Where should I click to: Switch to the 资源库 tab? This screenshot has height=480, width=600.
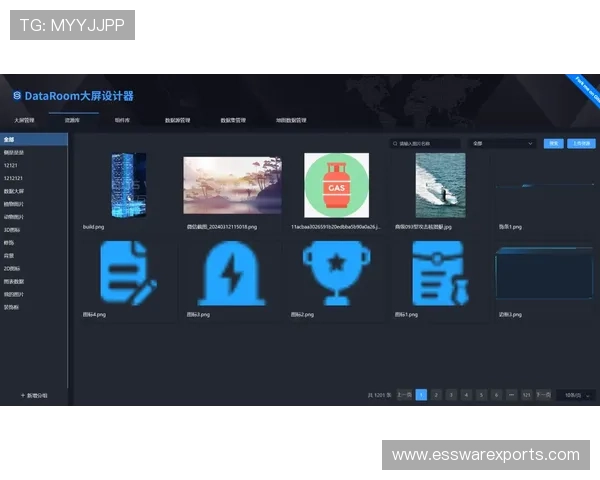pyautogui.click(x=72, y=120)
